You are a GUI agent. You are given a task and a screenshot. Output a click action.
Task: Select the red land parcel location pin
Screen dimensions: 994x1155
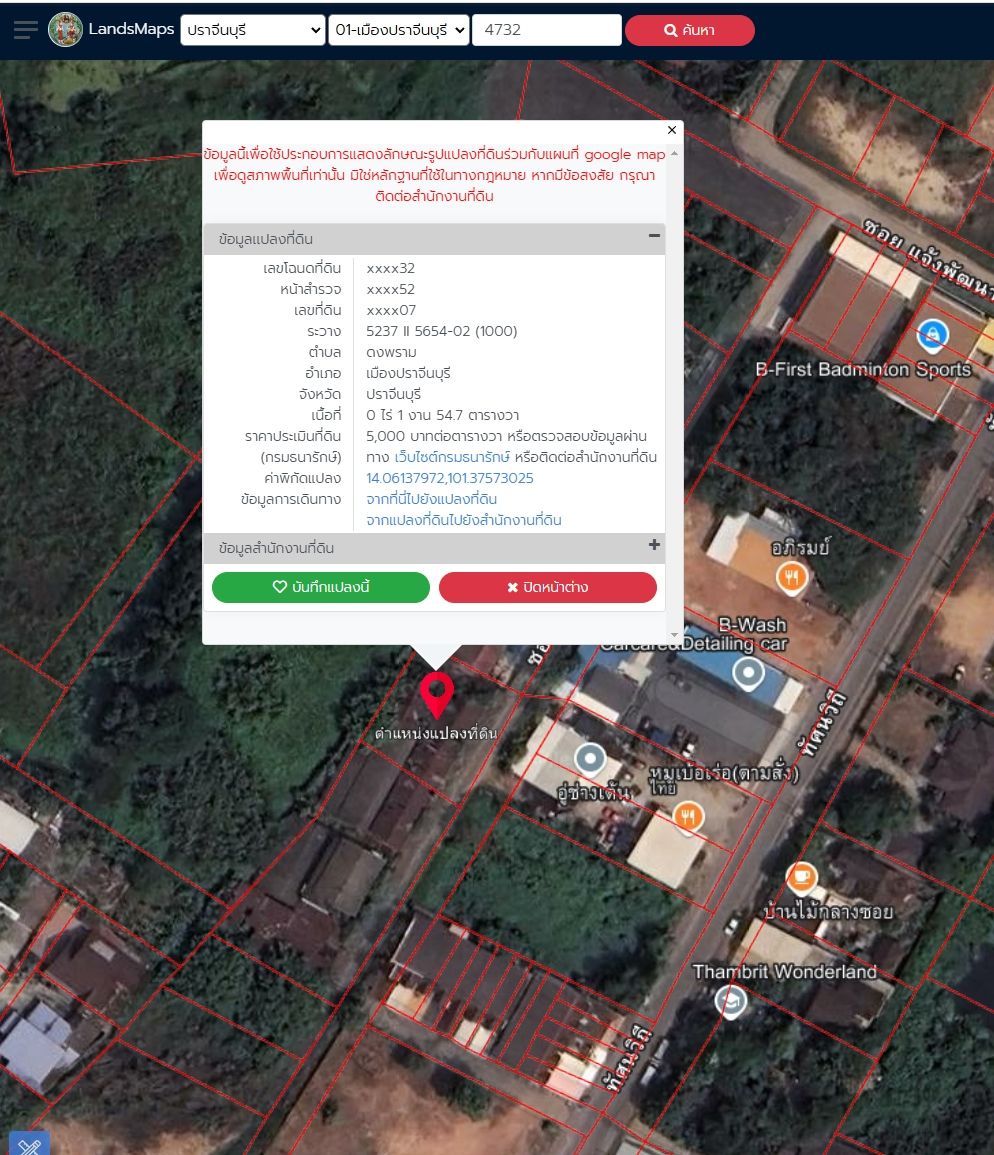click(436, 695)
